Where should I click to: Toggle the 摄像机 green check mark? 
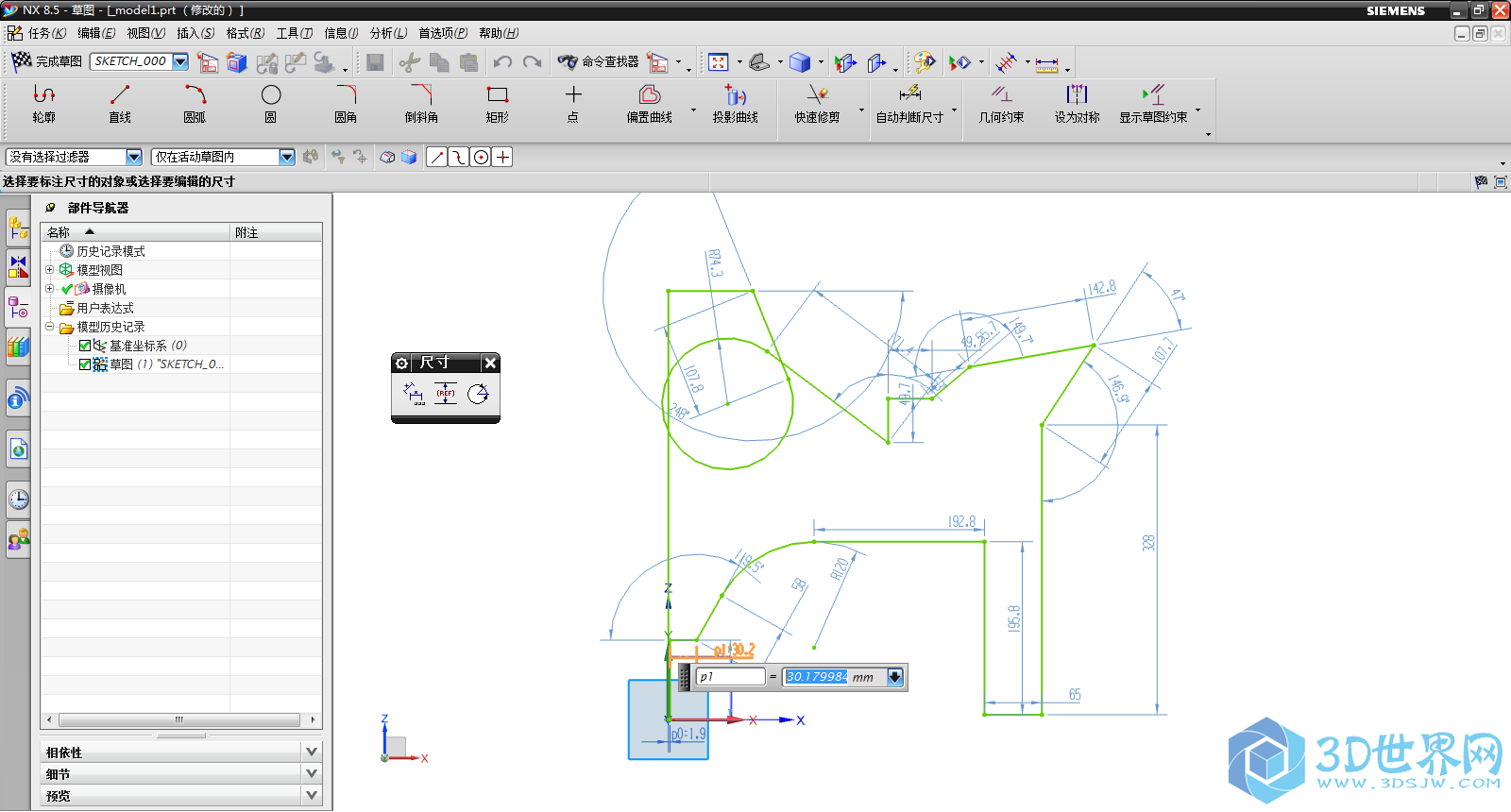[67, 289]
